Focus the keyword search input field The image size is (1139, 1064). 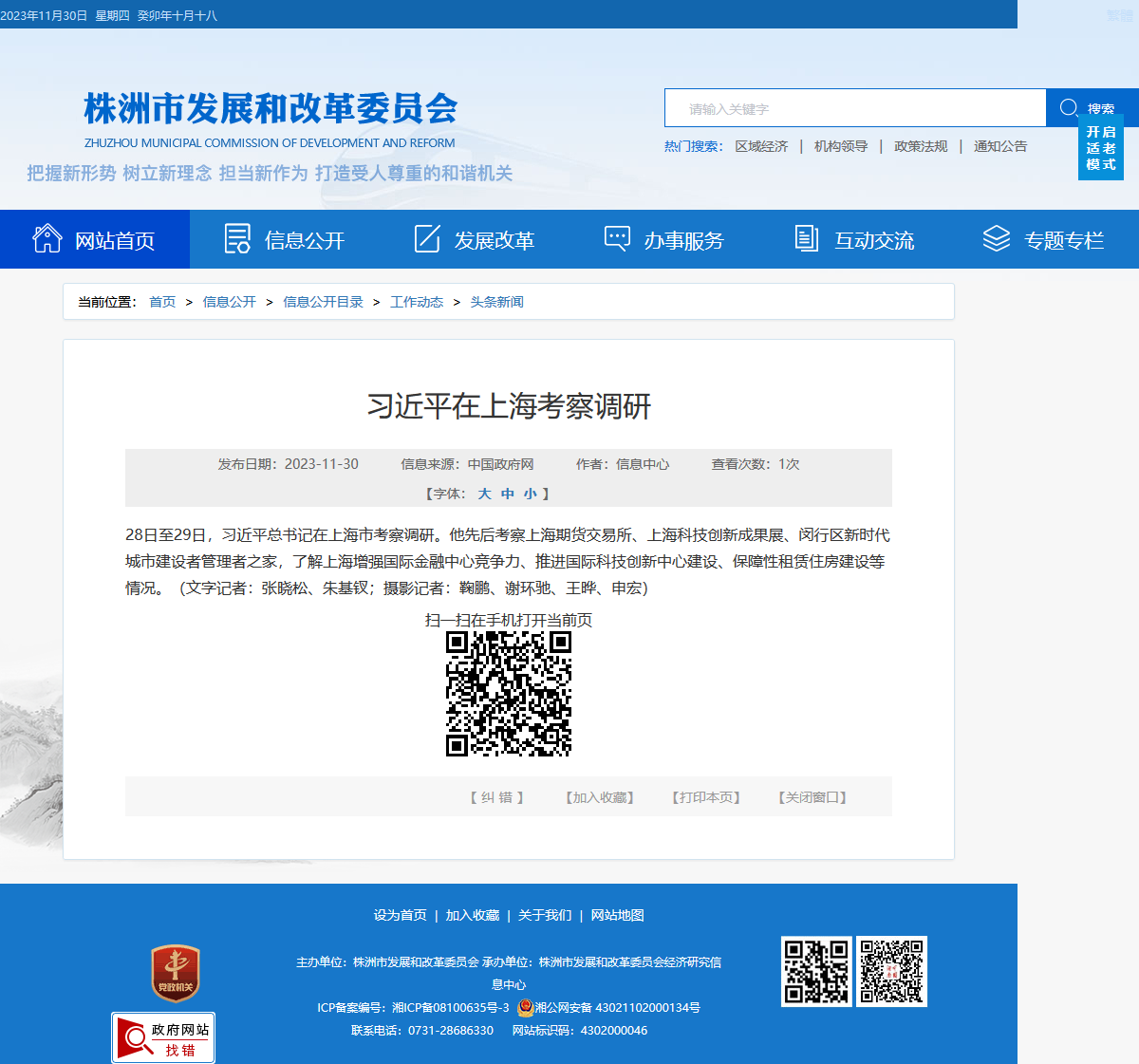click(855, 108)
